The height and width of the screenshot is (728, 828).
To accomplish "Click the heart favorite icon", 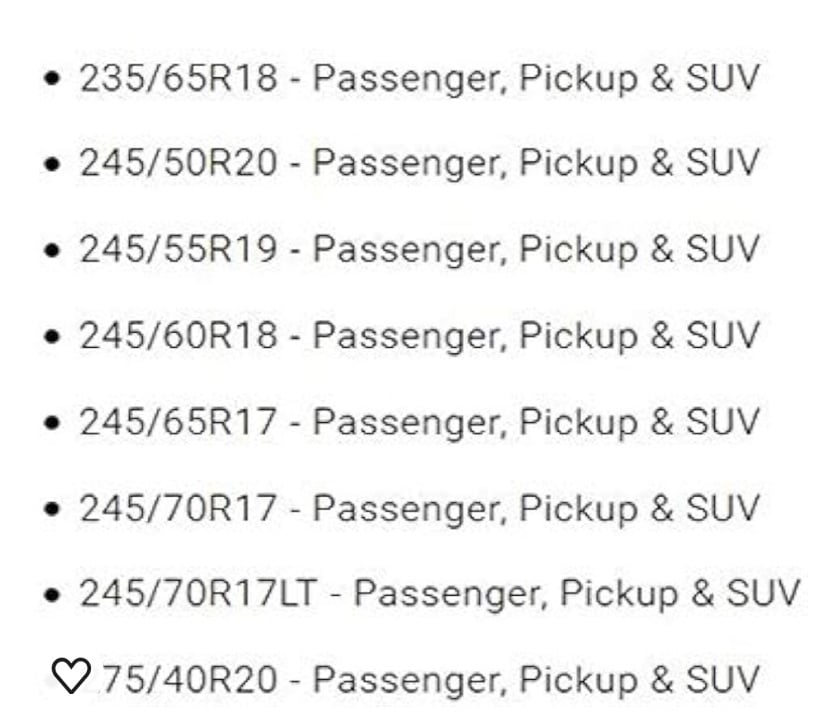I will pos(71,675).
